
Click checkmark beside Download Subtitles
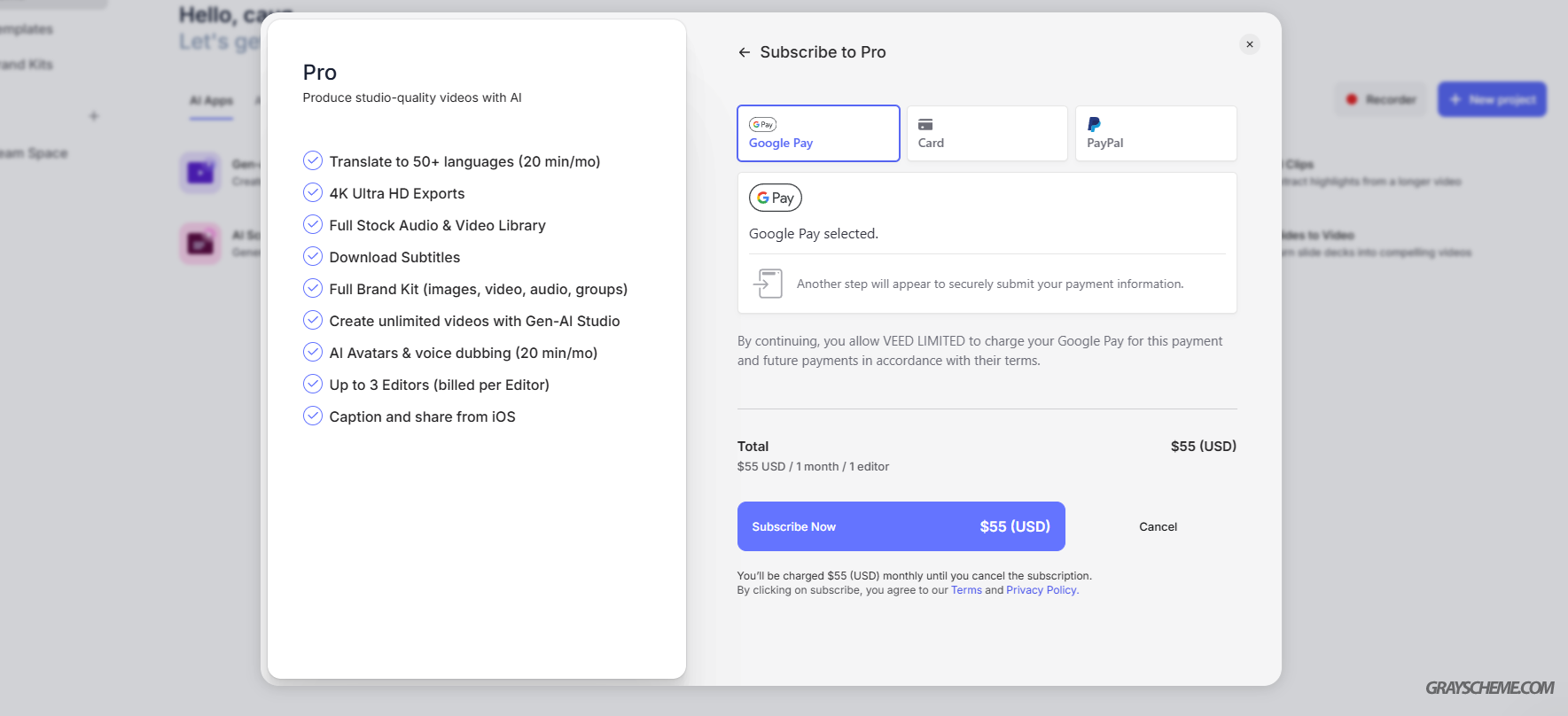313,256
